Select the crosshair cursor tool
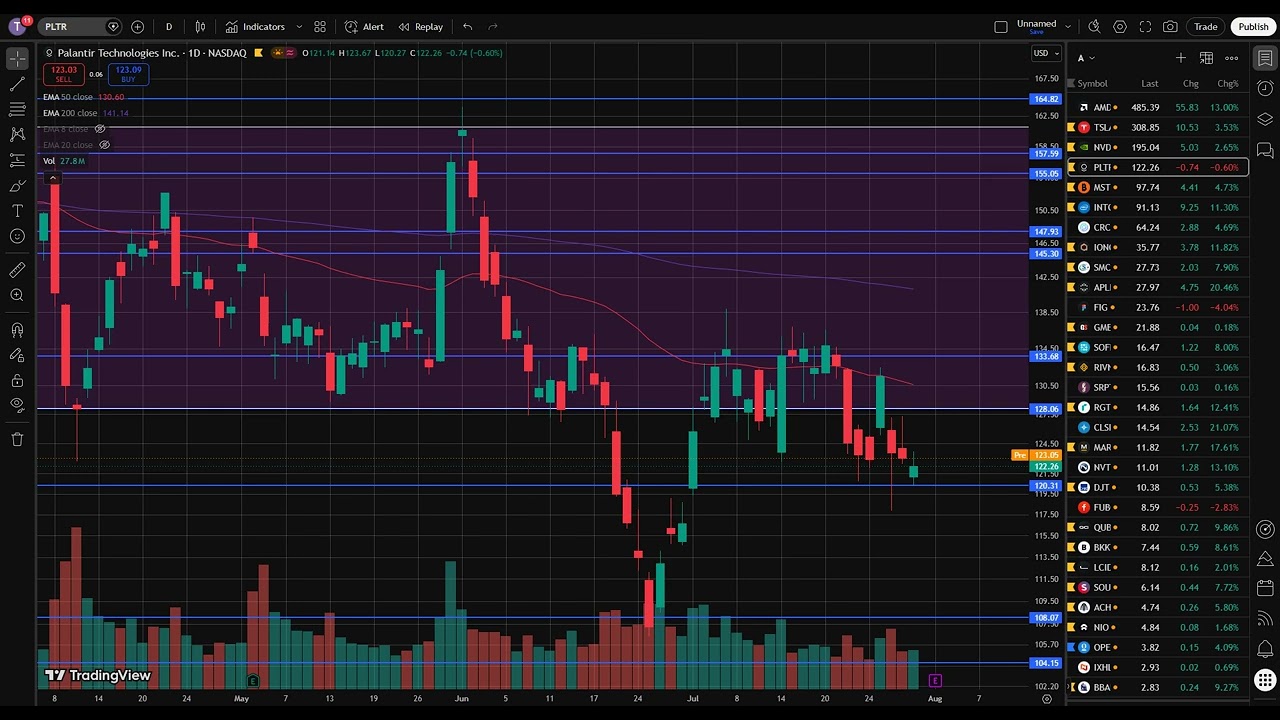Image resolution: width=1280 pixels, height=720 pixels. coord(17,59)
